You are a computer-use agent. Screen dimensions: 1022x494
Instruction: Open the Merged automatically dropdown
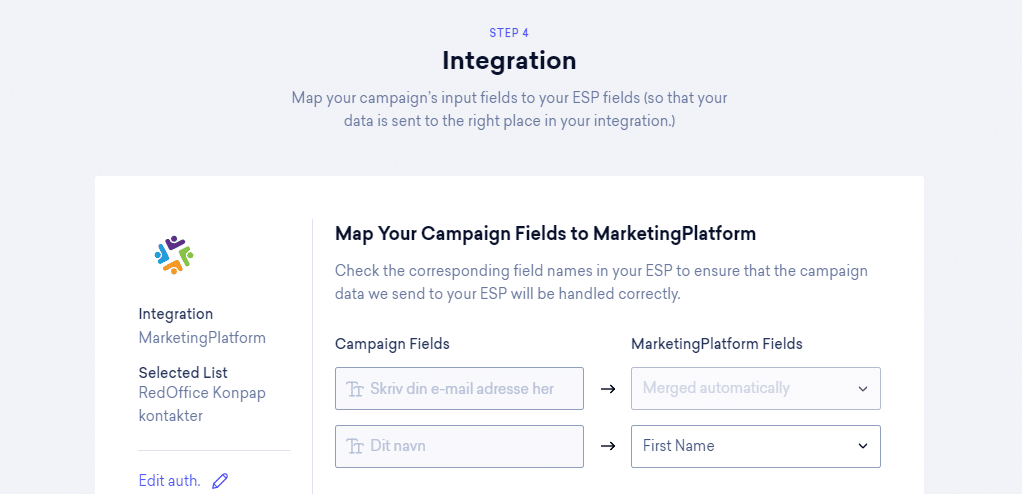tap(755, 388)
